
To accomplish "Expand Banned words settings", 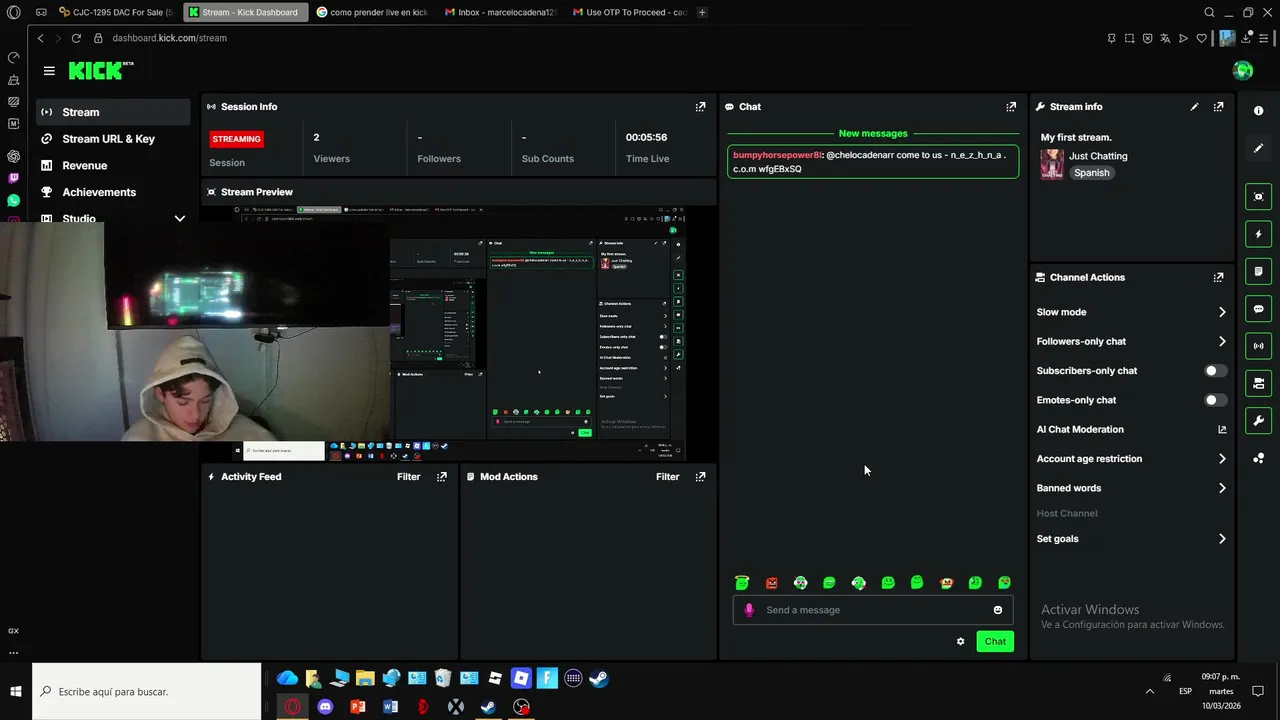I will point(1222,488).
